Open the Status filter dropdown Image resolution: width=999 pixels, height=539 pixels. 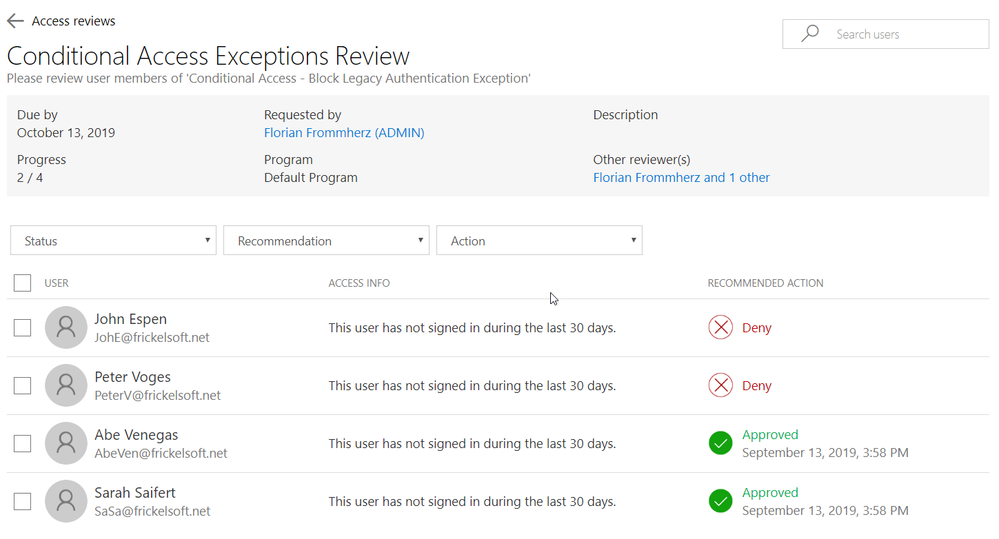[113, 241]
